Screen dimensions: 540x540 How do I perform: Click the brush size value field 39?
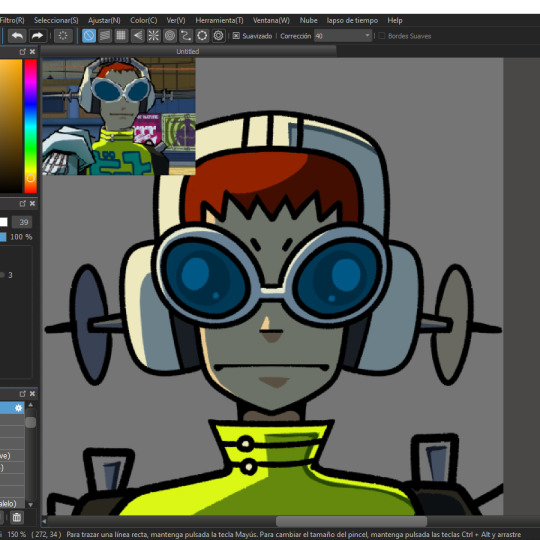[22, 222]
